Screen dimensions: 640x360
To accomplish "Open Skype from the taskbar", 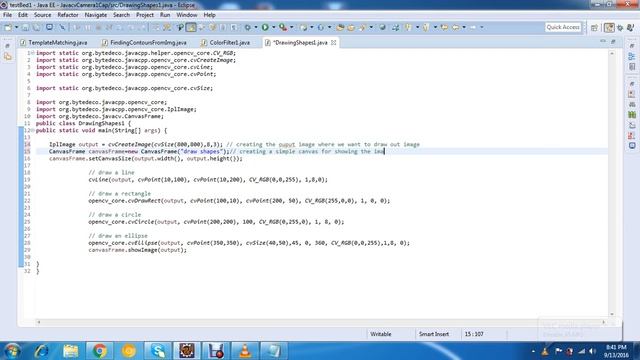I will click(158, 351).
